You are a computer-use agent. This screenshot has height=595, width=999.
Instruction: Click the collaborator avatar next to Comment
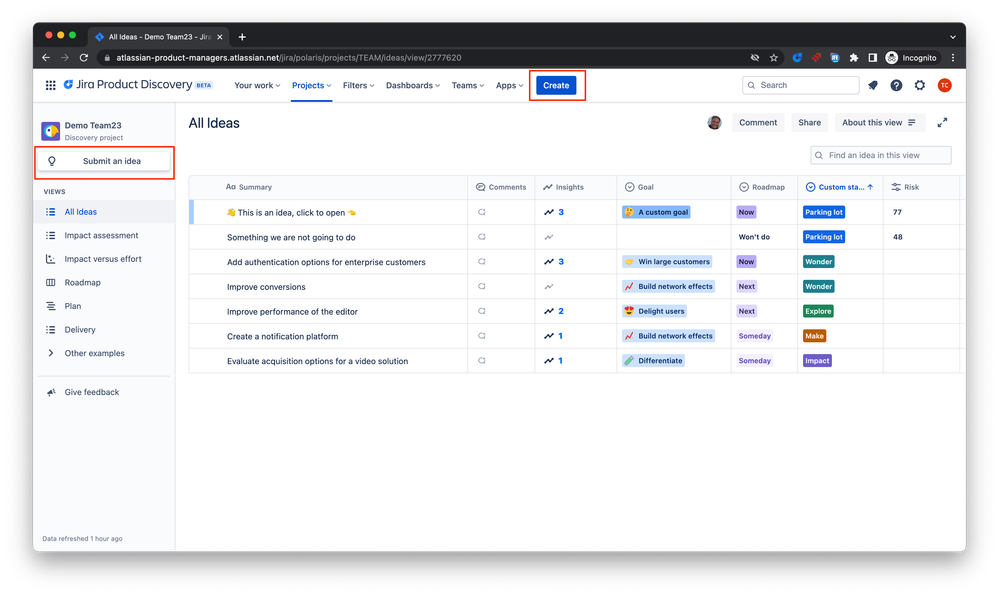pyautogui.click(x=714, y=123)
